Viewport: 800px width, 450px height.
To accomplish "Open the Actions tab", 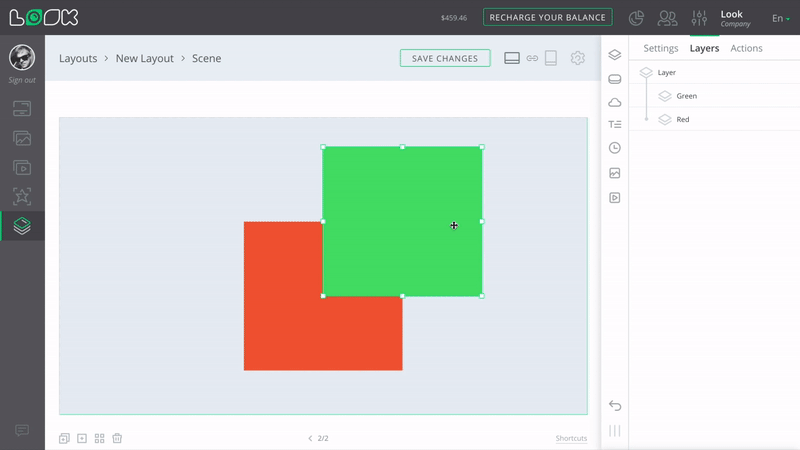I will (x=746, y=48).
